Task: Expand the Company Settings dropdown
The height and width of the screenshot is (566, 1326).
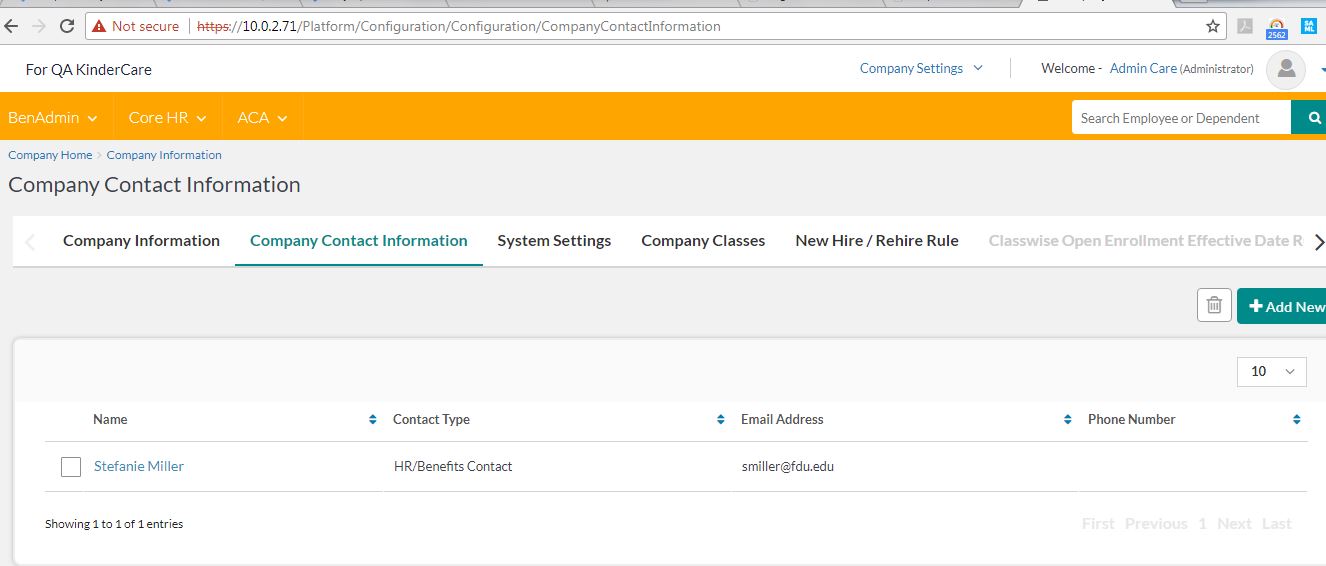Action: 920,69
